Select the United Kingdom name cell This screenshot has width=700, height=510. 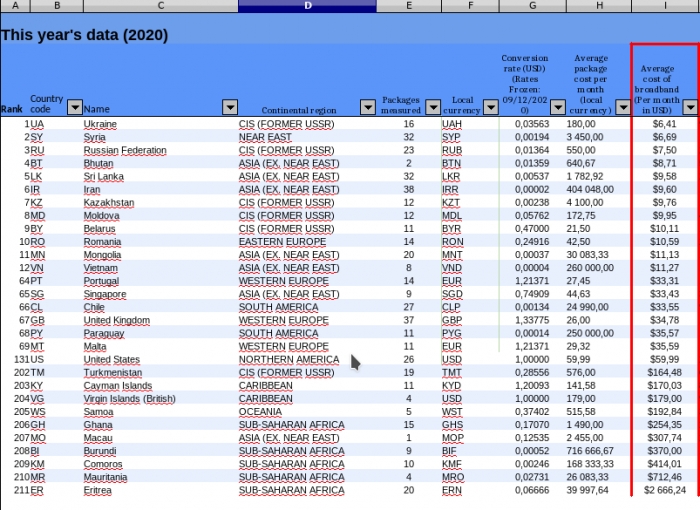pos(161,320)
